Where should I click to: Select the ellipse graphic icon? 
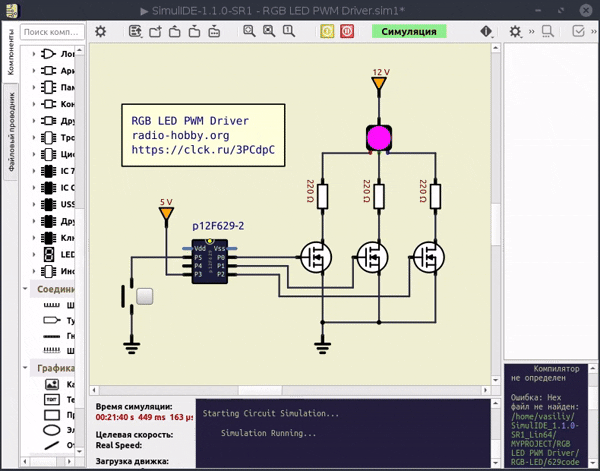(52, 430)
